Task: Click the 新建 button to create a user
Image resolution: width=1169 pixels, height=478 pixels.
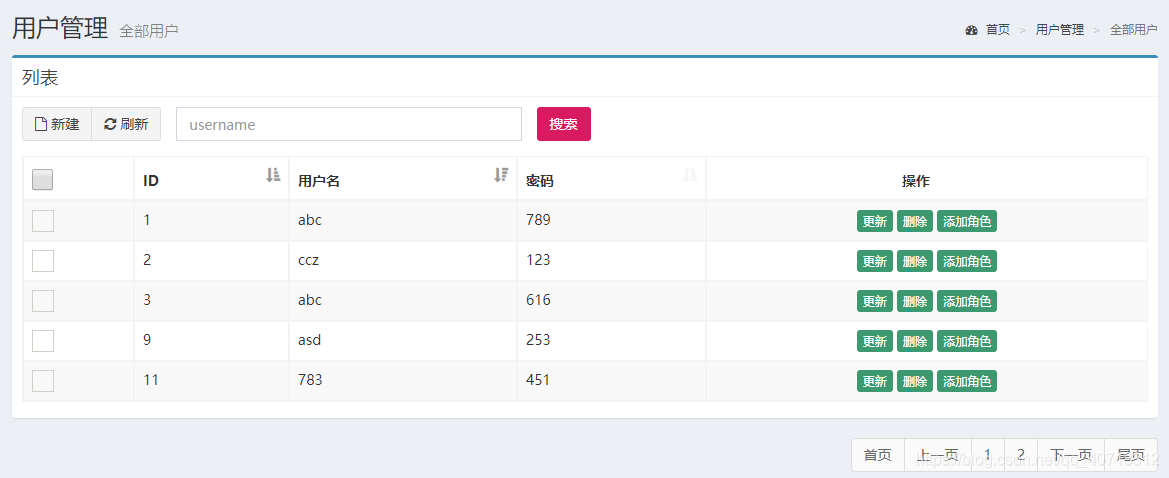Action: click(57, 124)
